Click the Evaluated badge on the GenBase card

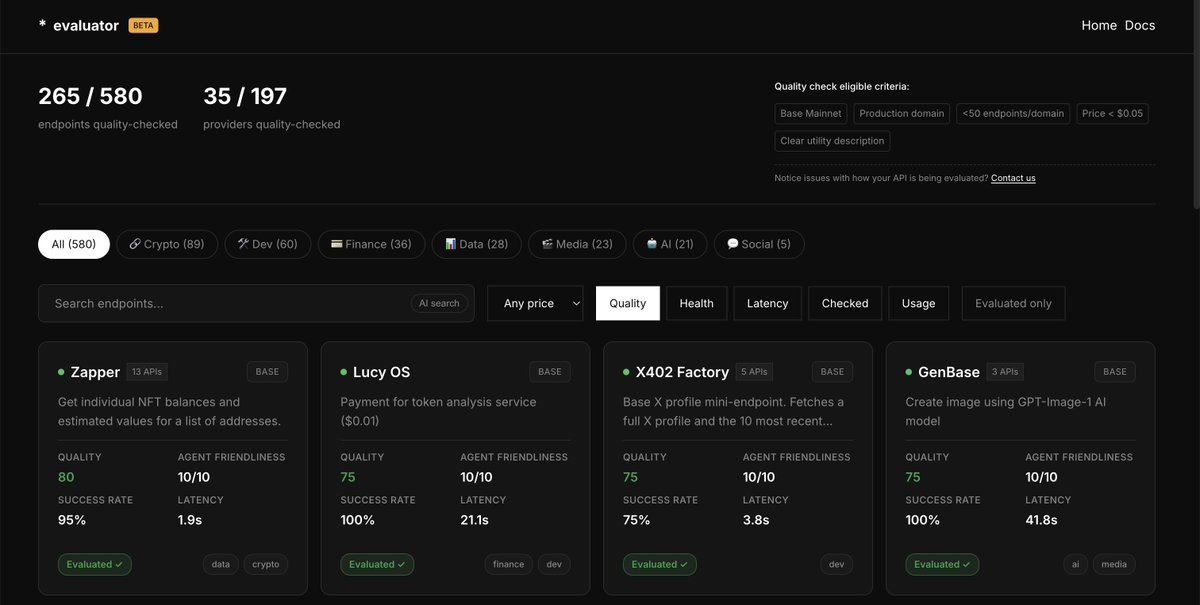pyautogui.click(x=942, y=564)
